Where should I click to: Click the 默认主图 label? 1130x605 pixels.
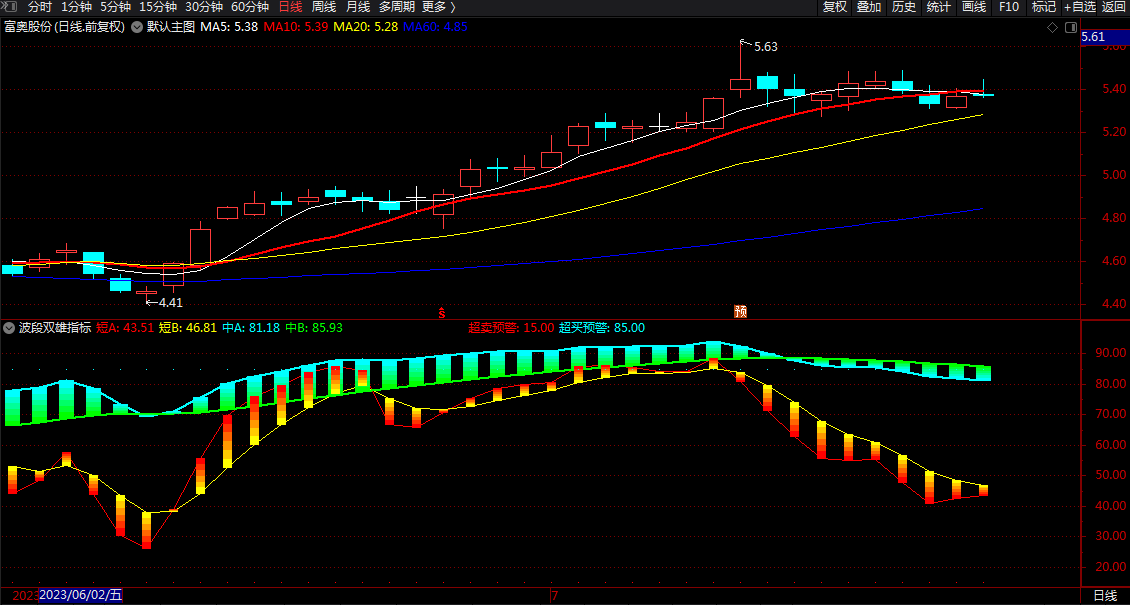[x=171, y=27]
